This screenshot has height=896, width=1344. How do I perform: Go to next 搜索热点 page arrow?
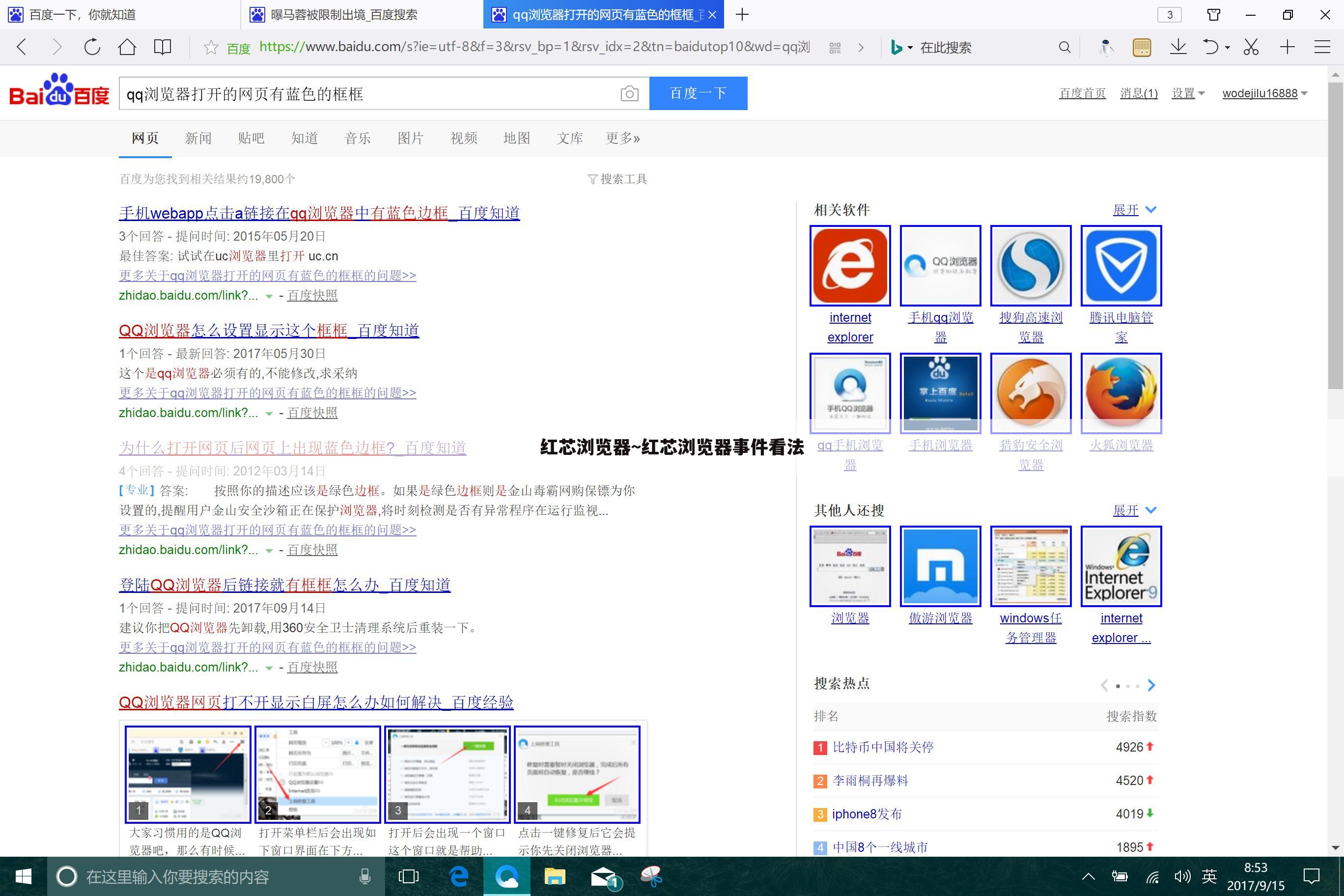[x=1151, y=685]
